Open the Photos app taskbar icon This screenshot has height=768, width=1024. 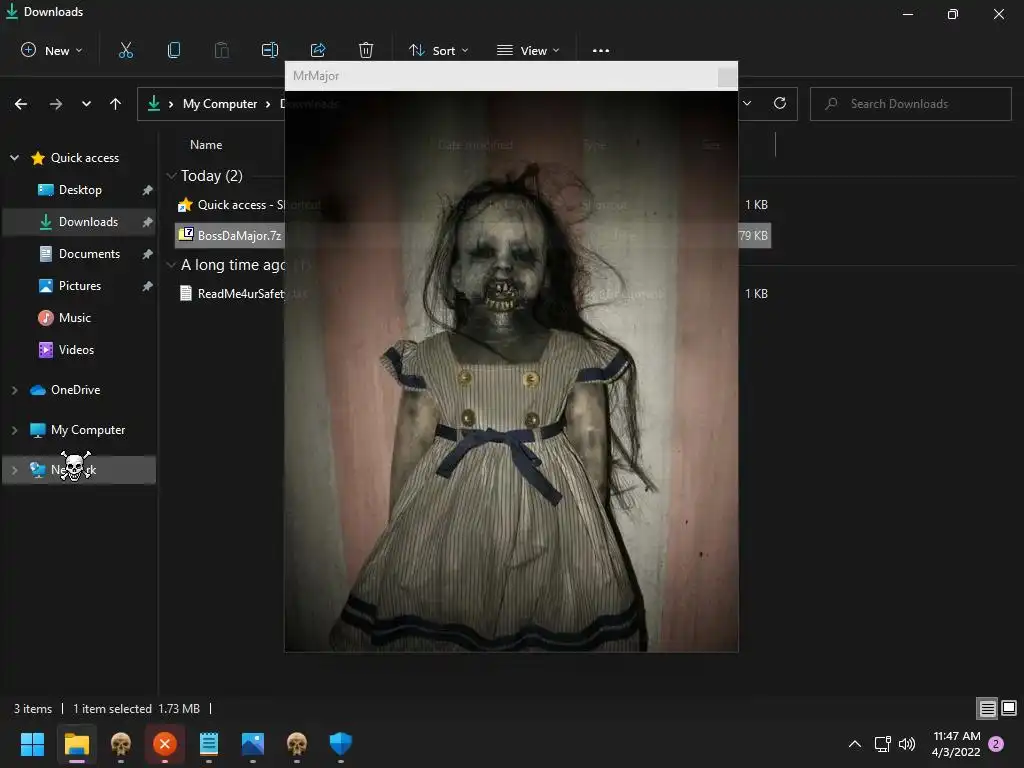pyautogui.click(x=253, y=743)
